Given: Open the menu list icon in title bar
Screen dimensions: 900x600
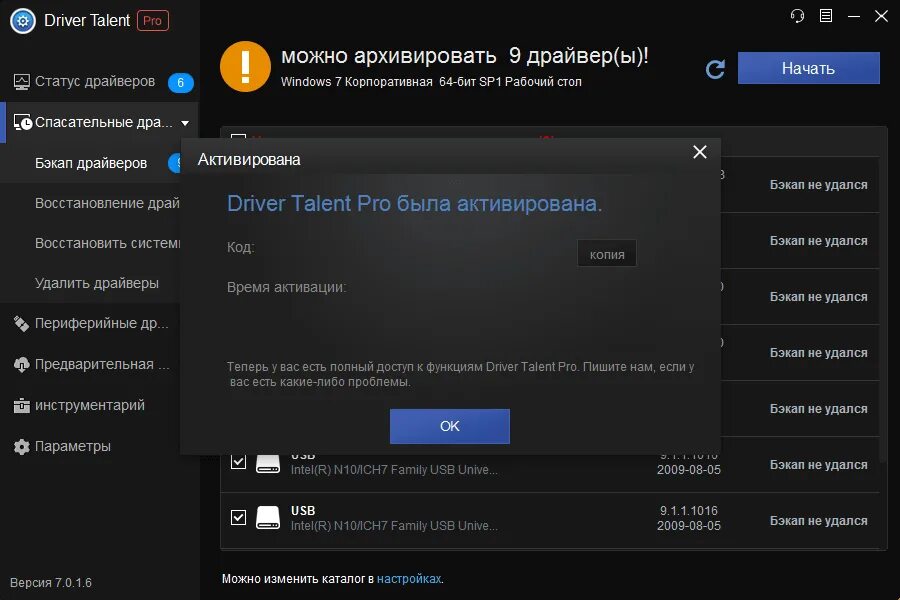Looking at the screenshot, I should 825,16.
